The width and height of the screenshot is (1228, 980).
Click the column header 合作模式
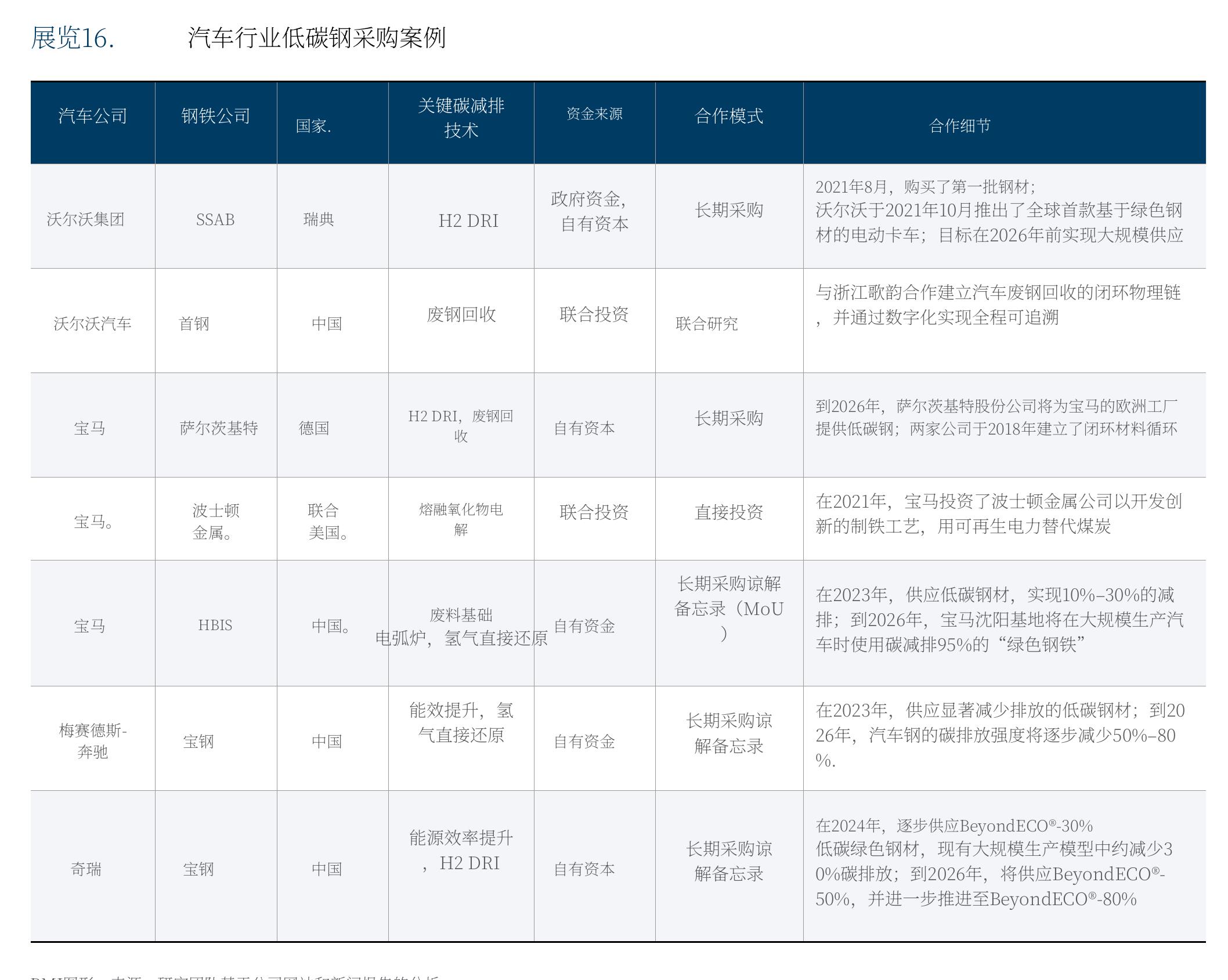729,116
